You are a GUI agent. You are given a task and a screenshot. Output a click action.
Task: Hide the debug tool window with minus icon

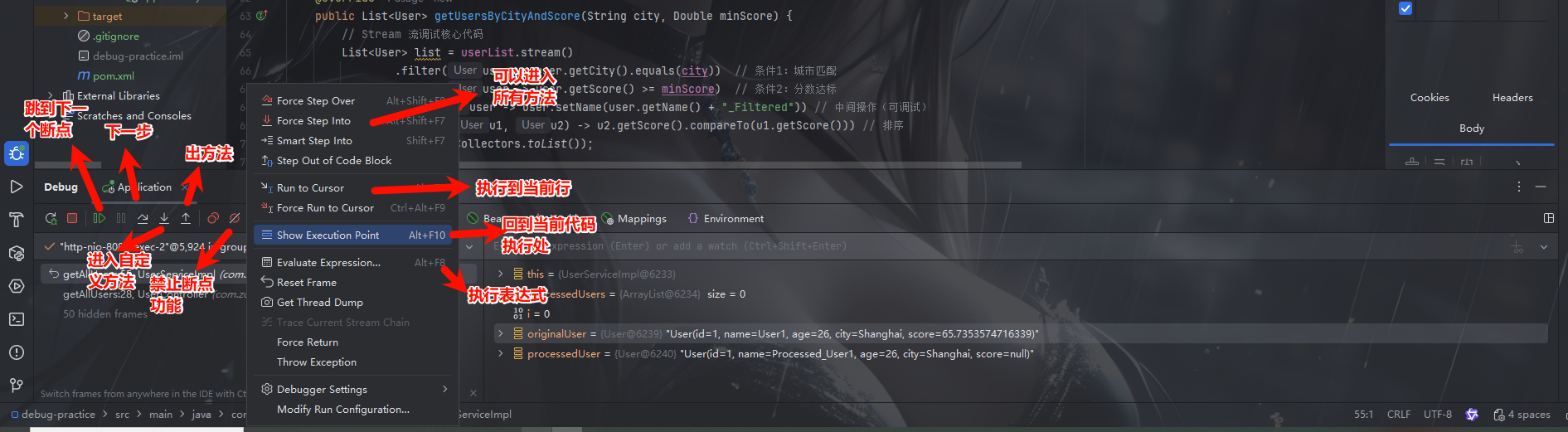pos(1541,187)
